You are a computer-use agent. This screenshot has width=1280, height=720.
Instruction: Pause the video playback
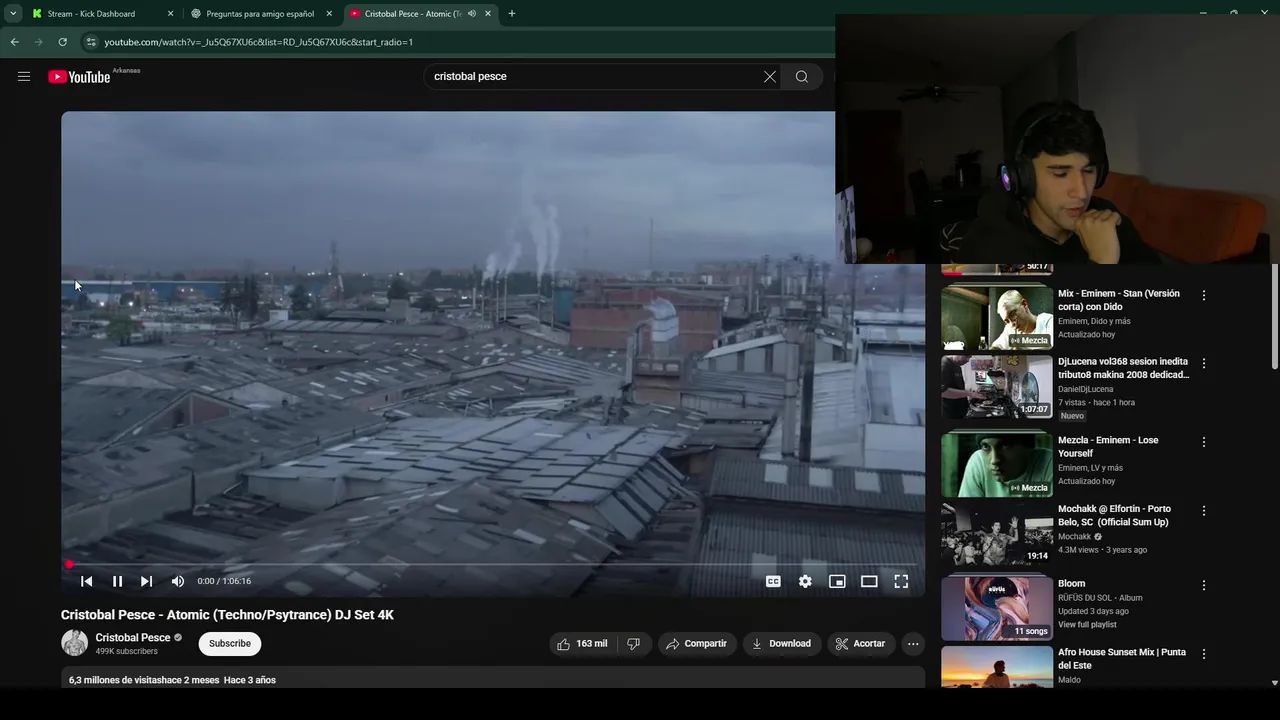coord(117,581)
